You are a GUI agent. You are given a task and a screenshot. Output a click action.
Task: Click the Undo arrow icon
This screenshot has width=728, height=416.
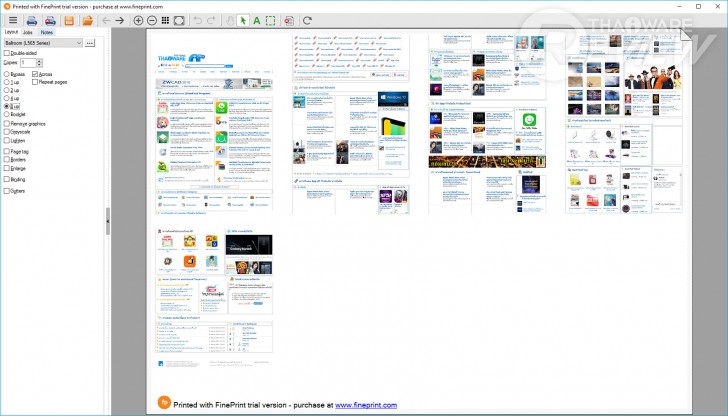click(x=197, y=20)
